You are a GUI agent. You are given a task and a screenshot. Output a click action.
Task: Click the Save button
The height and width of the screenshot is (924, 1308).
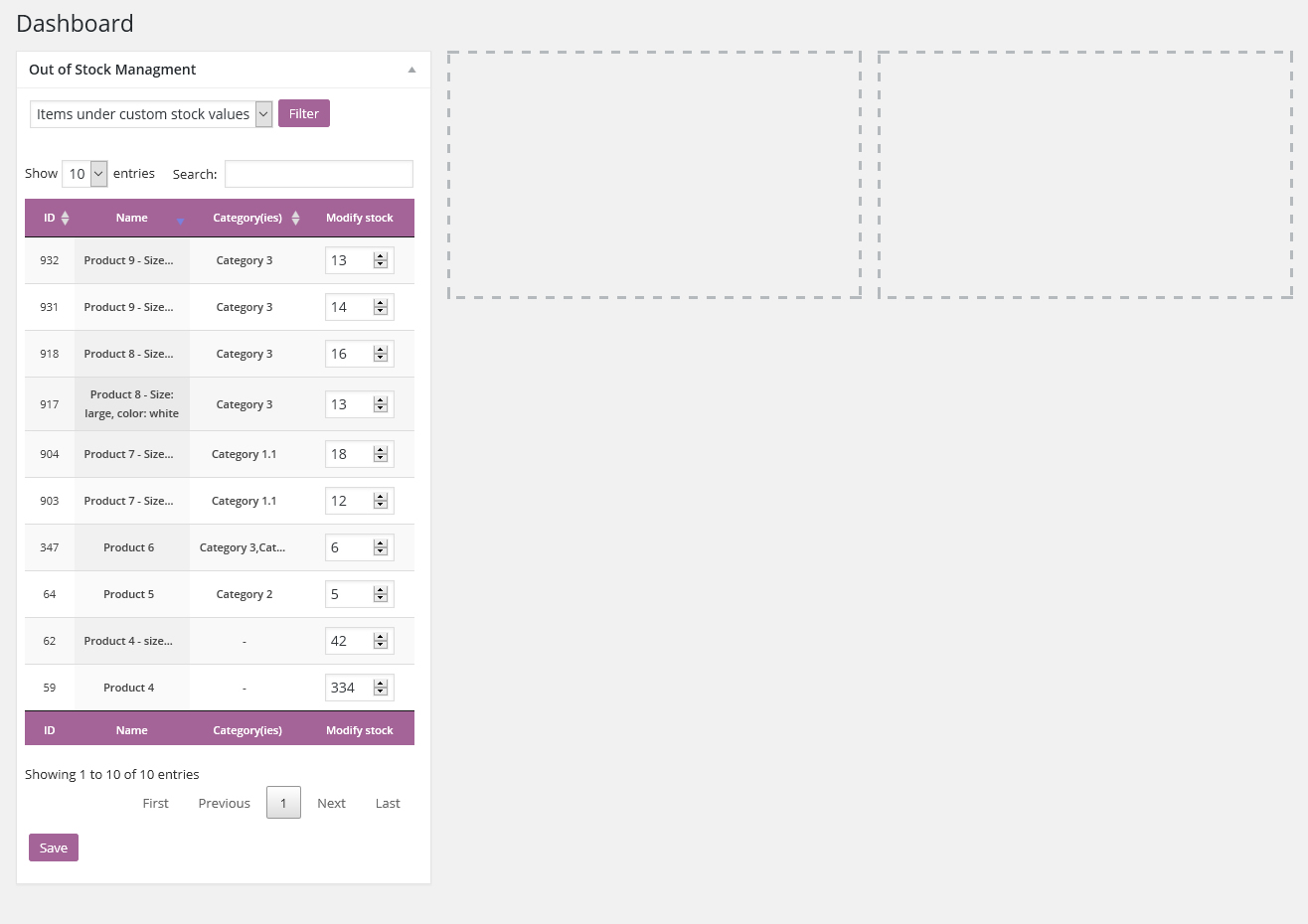pyautogui.click(x=54, y=847)
